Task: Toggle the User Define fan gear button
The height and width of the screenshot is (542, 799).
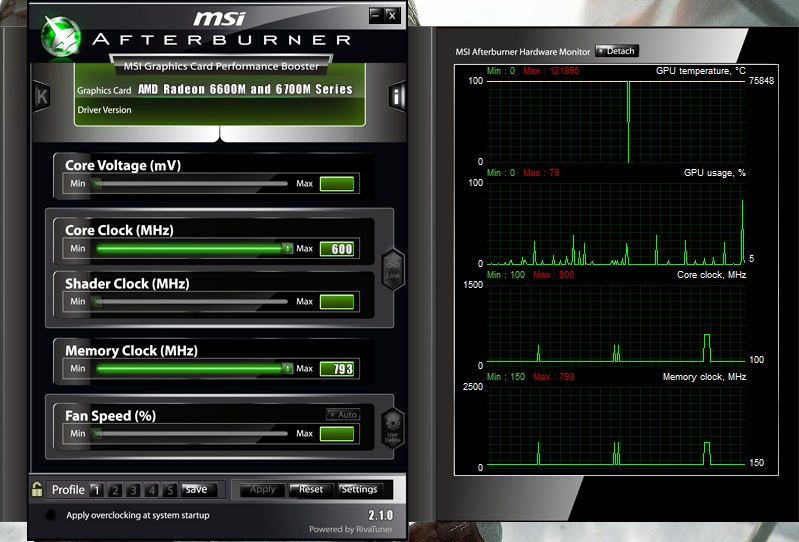Action: pos(393,428)
